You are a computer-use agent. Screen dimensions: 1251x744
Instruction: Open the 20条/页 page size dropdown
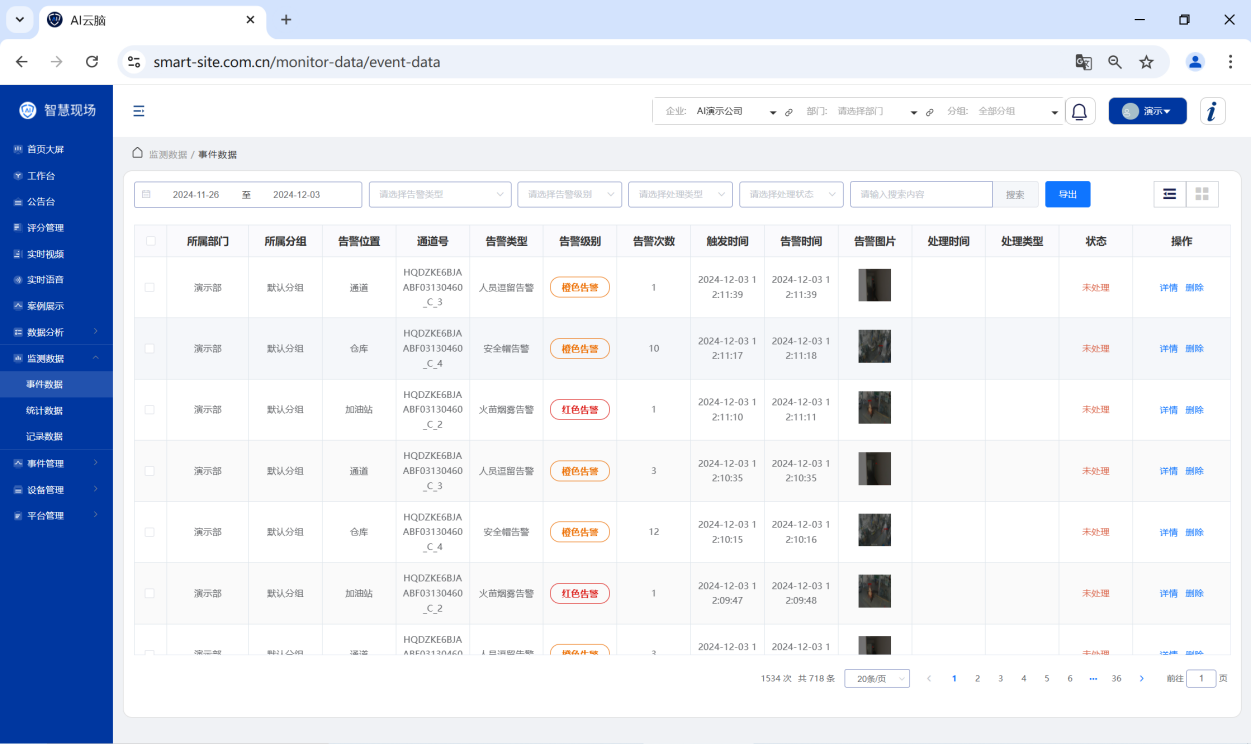click(x=876, y=679)
